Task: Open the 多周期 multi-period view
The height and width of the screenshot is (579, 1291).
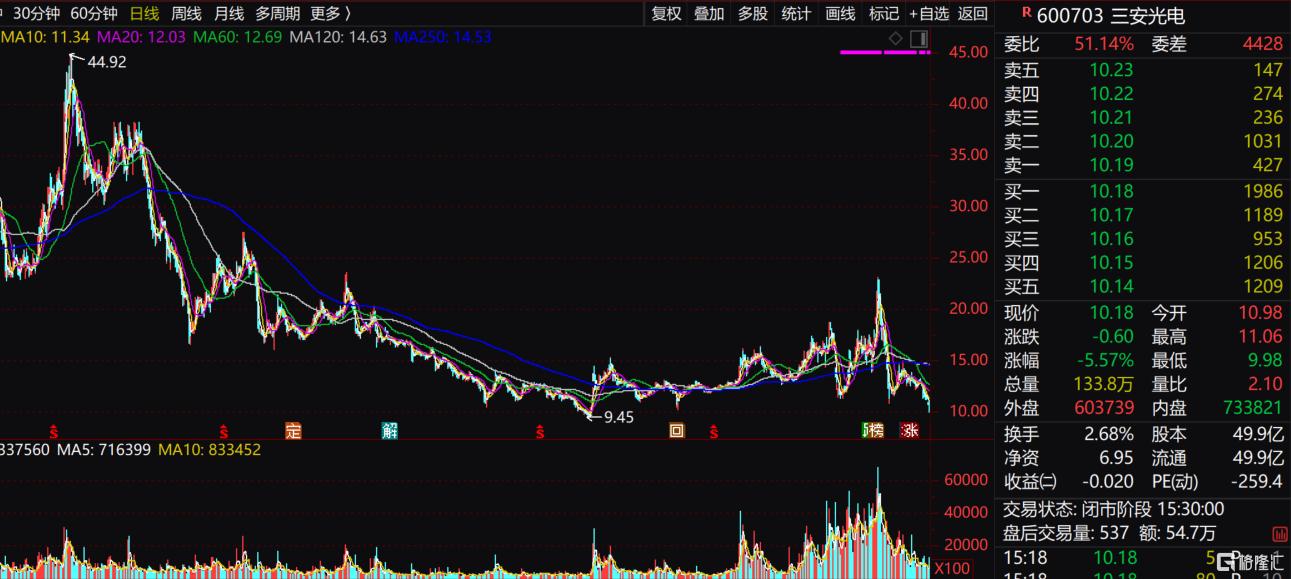Action: click(x=279, y=13)
